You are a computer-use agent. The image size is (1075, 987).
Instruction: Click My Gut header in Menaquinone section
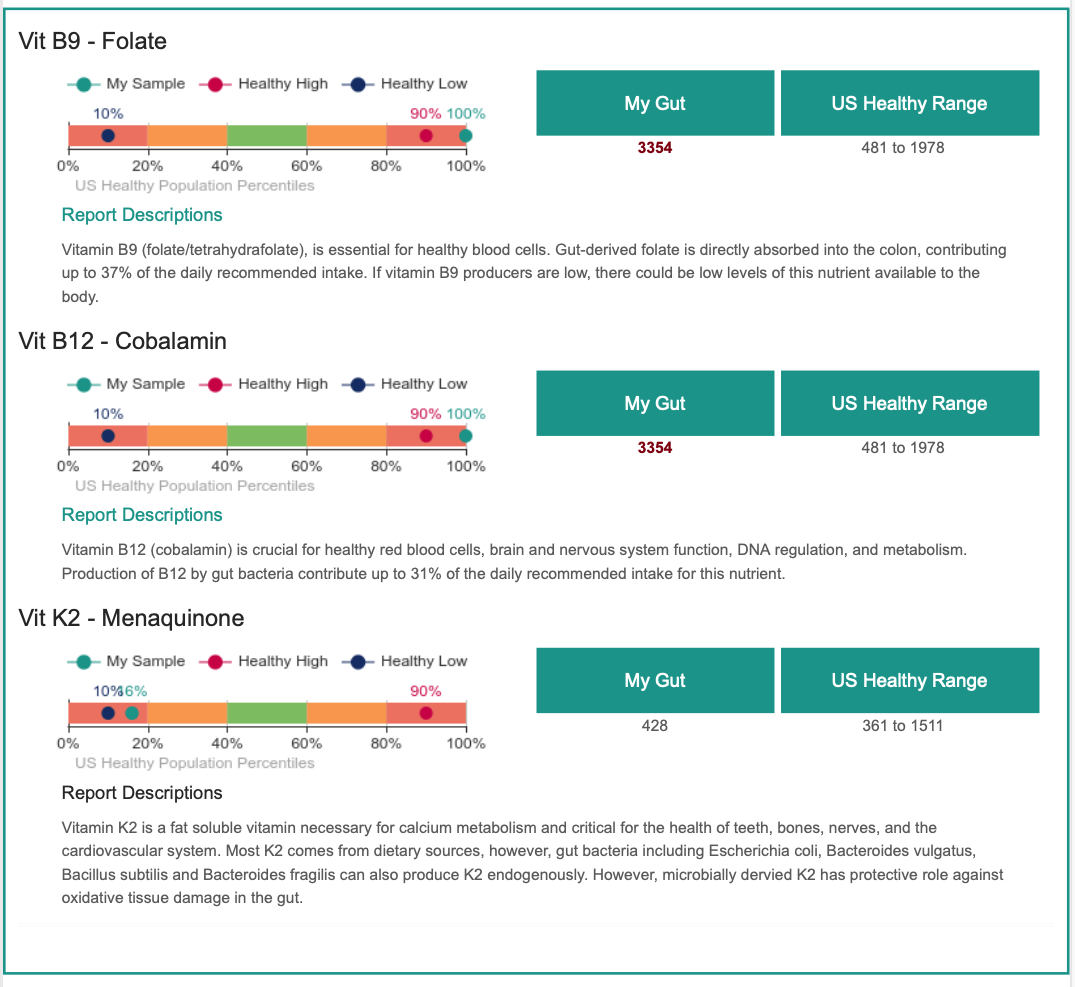(x=655, y=681)
